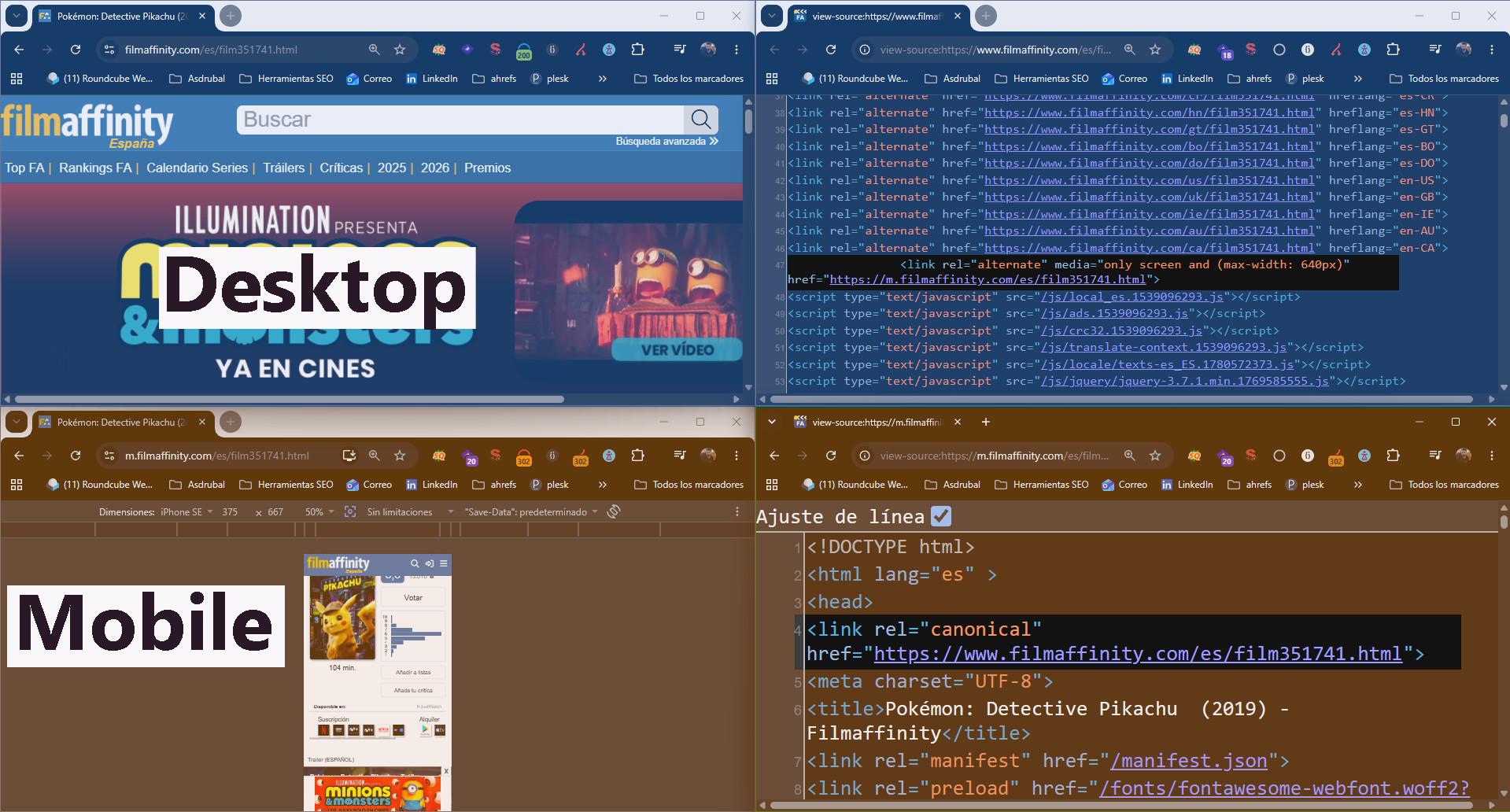Click the purple 18 badge extension in www view-source window
This screenshot has width=1510, height=812.
tap(1224, 50)
